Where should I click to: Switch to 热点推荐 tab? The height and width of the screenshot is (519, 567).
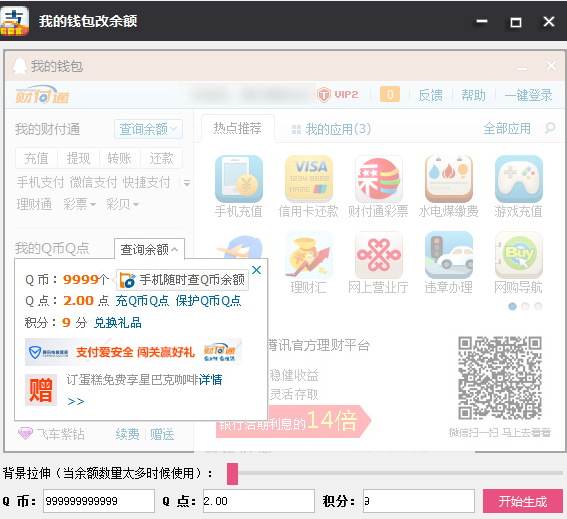(x=238, y=128)
